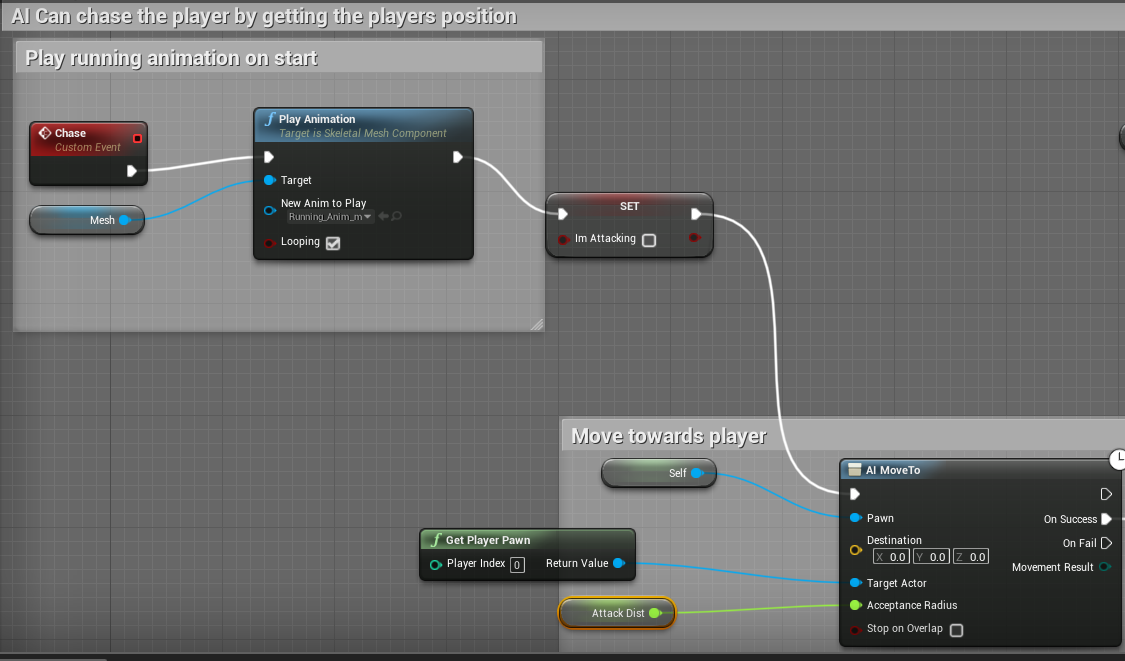Click the AI MoveTo On Fail pin
Viewport: 1125px width, 661px height.
coord(1106,543)
